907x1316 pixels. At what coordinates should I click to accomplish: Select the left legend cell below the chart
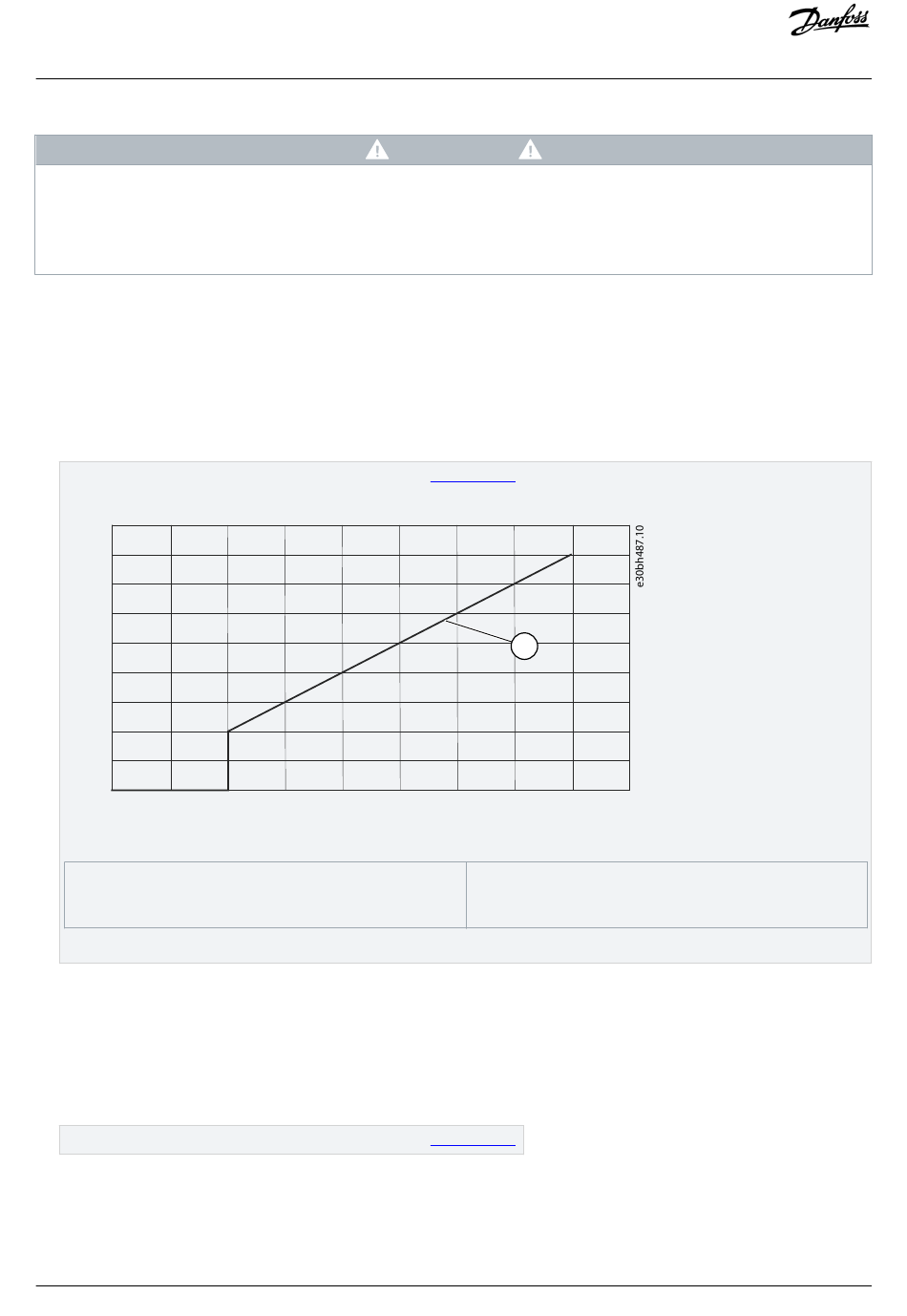(264, 895)
